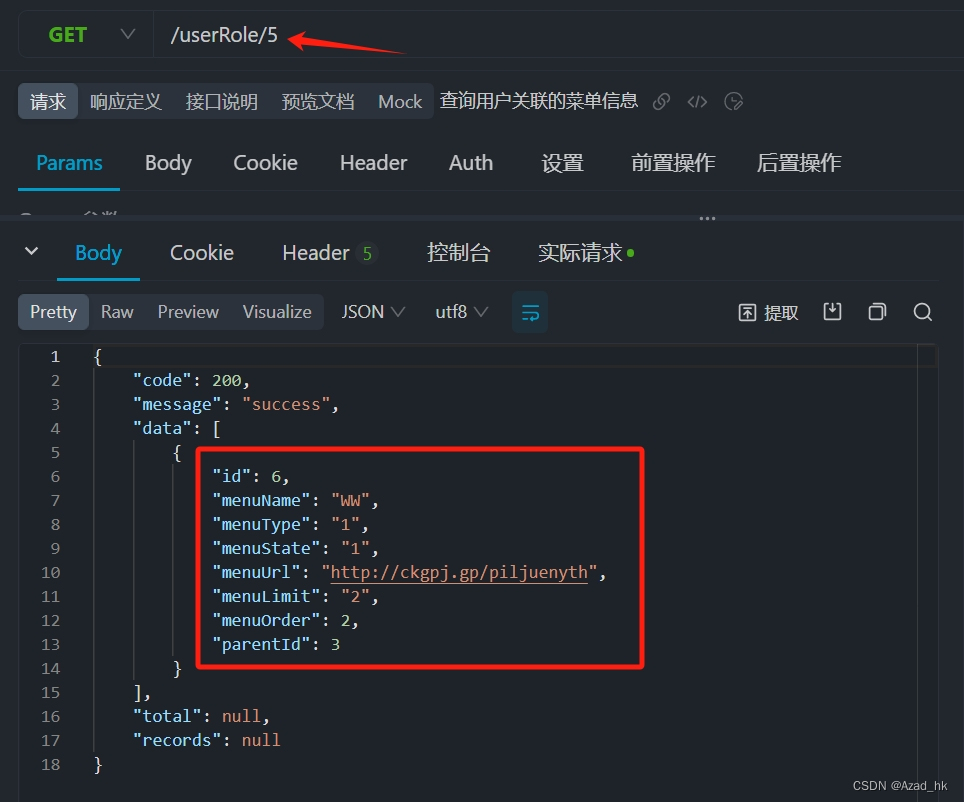Click the copy response icon
Screen dimensions: 964x802
click(x=877, y=311)
